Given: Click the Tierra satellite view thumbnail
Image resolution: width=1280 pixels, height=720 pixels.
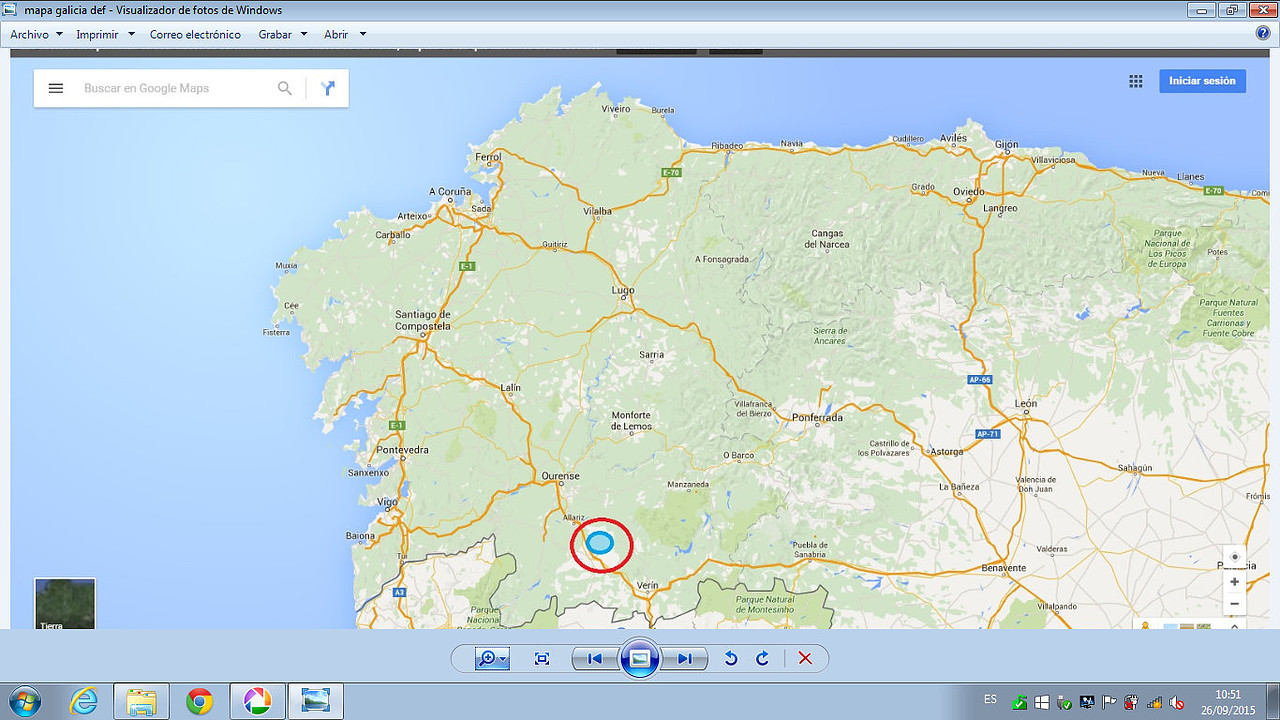Looking at the screenshot, I should tap(65, 604).
